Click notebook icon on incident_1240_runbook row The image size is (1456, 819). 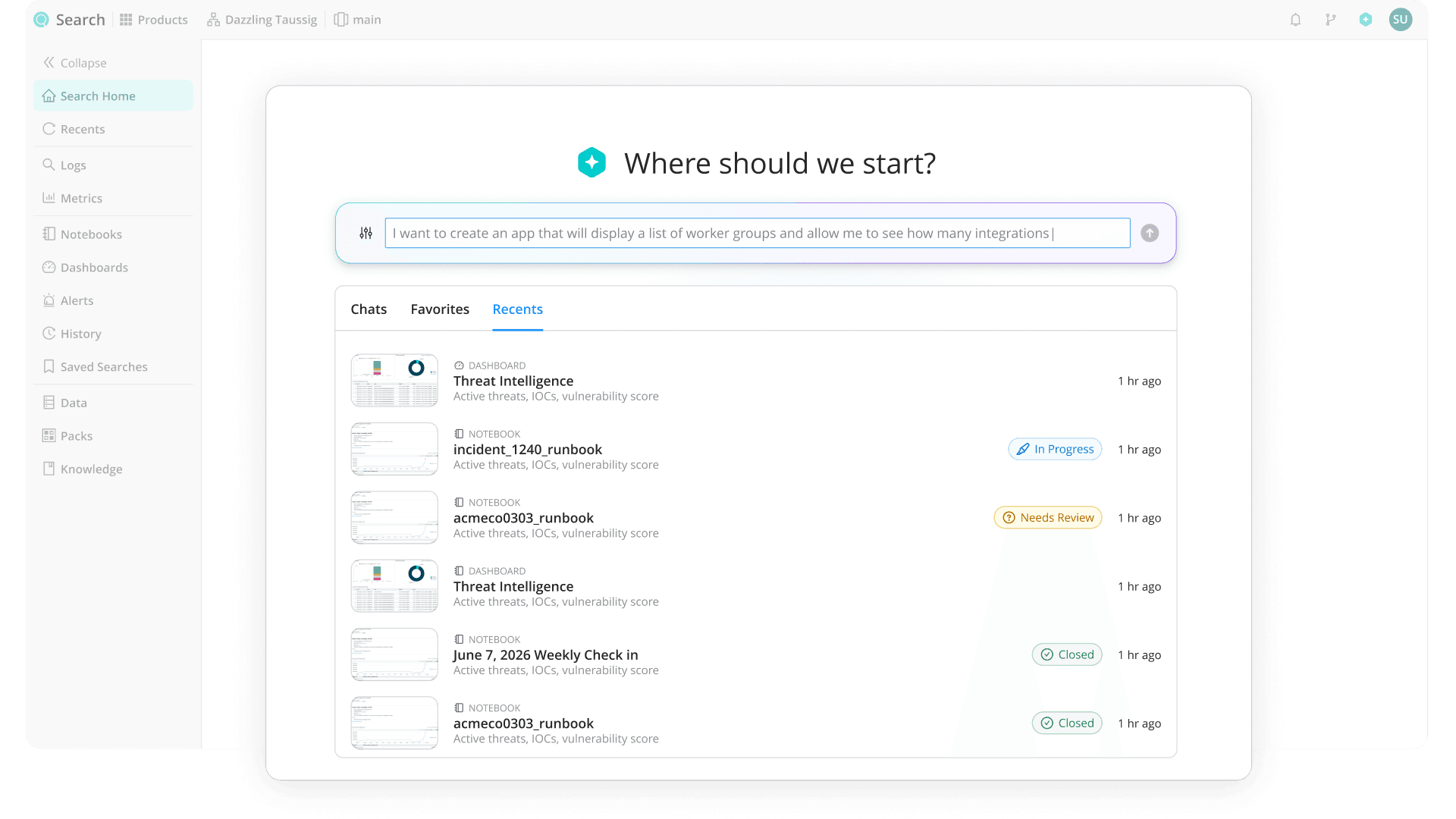pyautogui.click(x=459, y=434)
